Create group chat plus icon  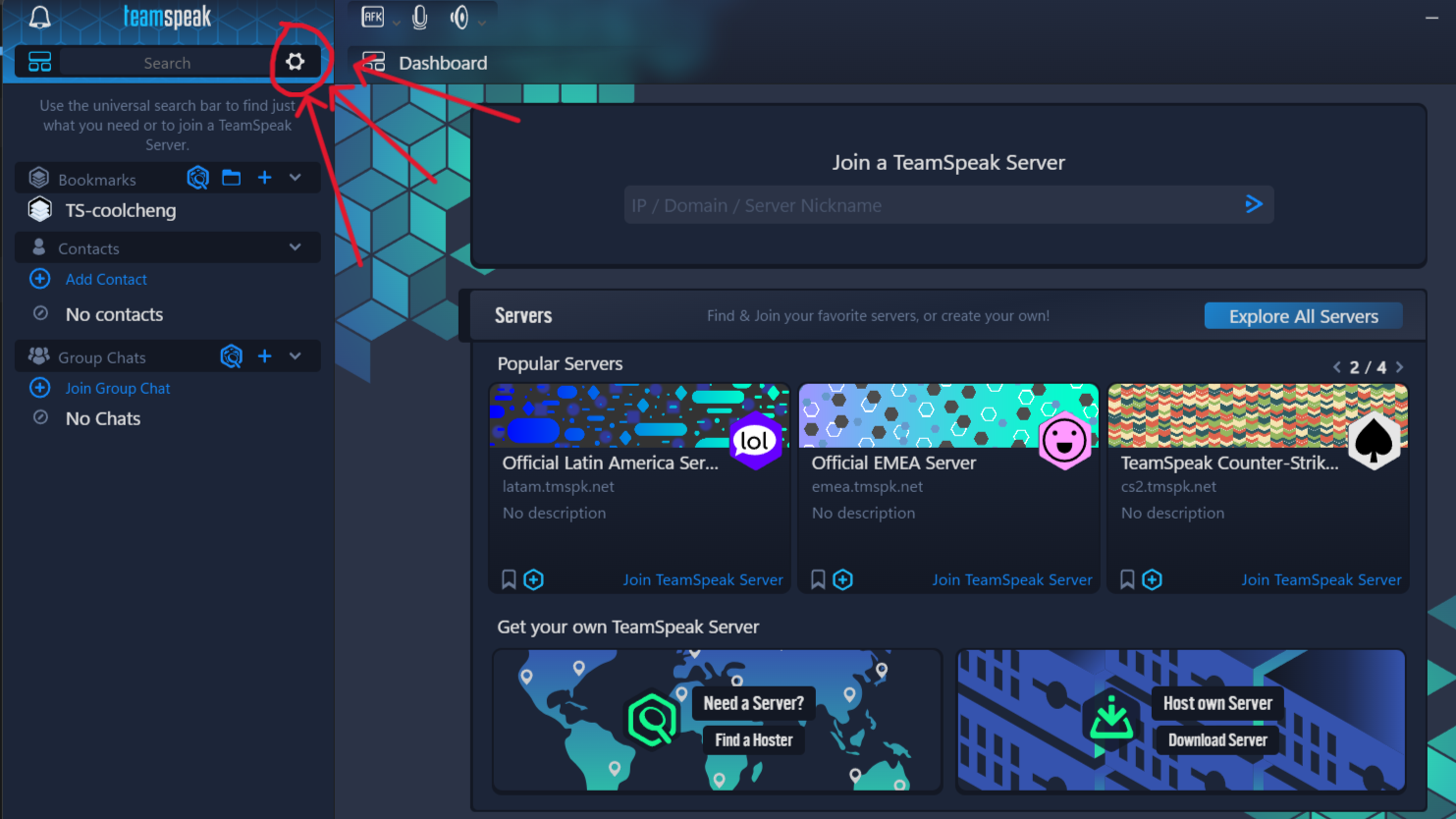(x=264, y=355)
